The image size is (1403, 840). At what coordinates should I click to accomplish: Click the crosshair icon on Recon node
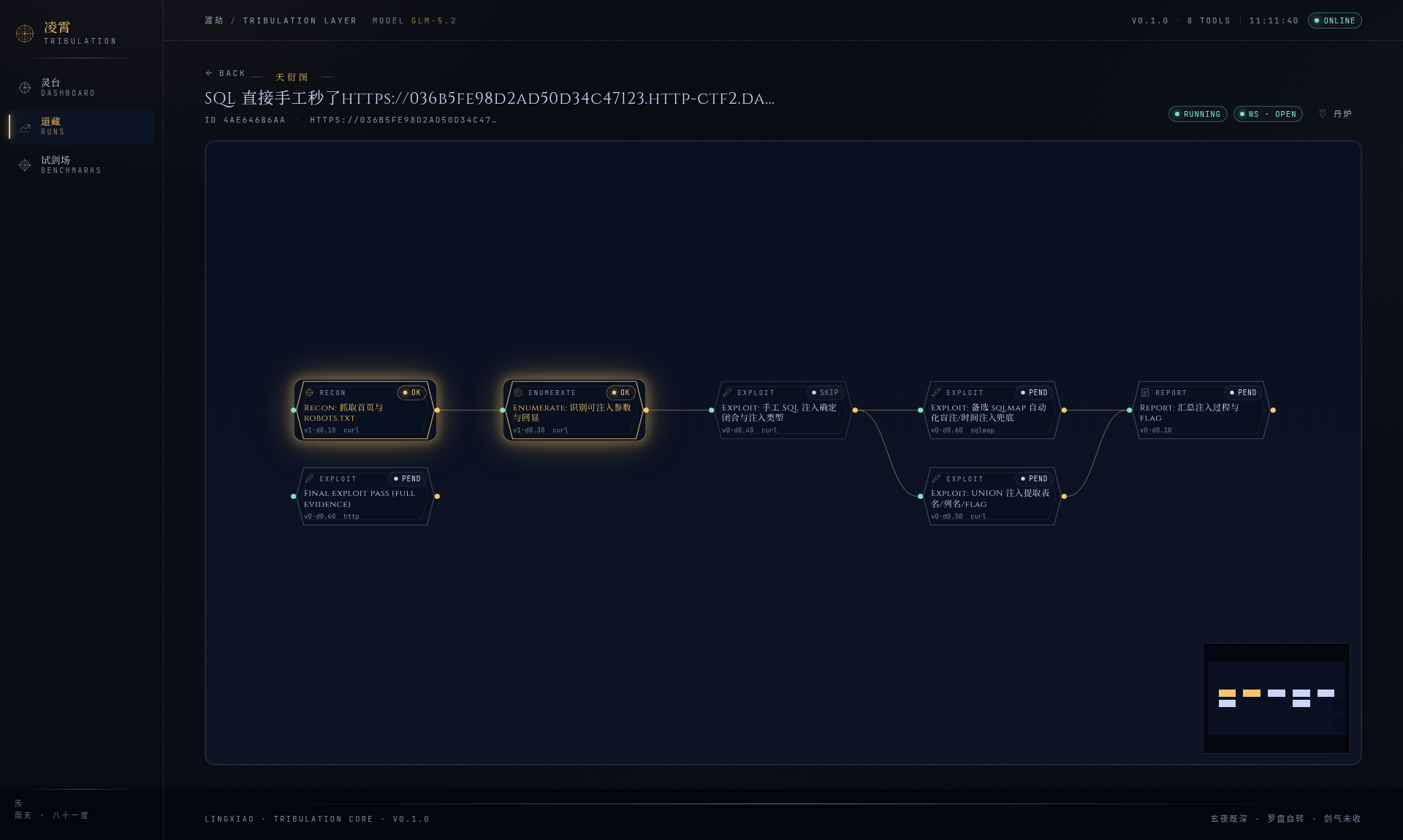(x=309, y=392)
